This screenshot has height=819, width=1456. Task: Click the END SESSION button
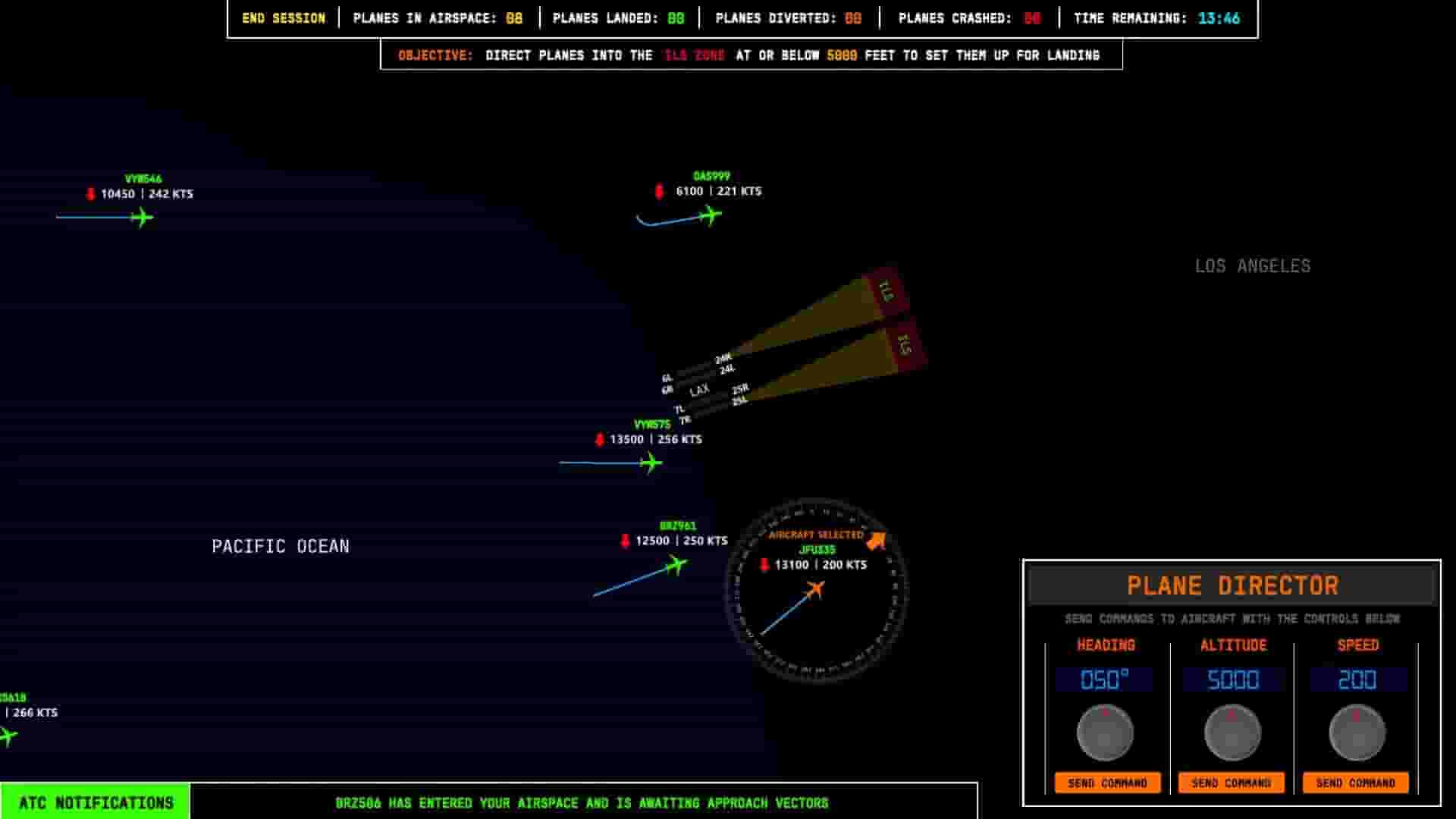click(x=282, y=18)
